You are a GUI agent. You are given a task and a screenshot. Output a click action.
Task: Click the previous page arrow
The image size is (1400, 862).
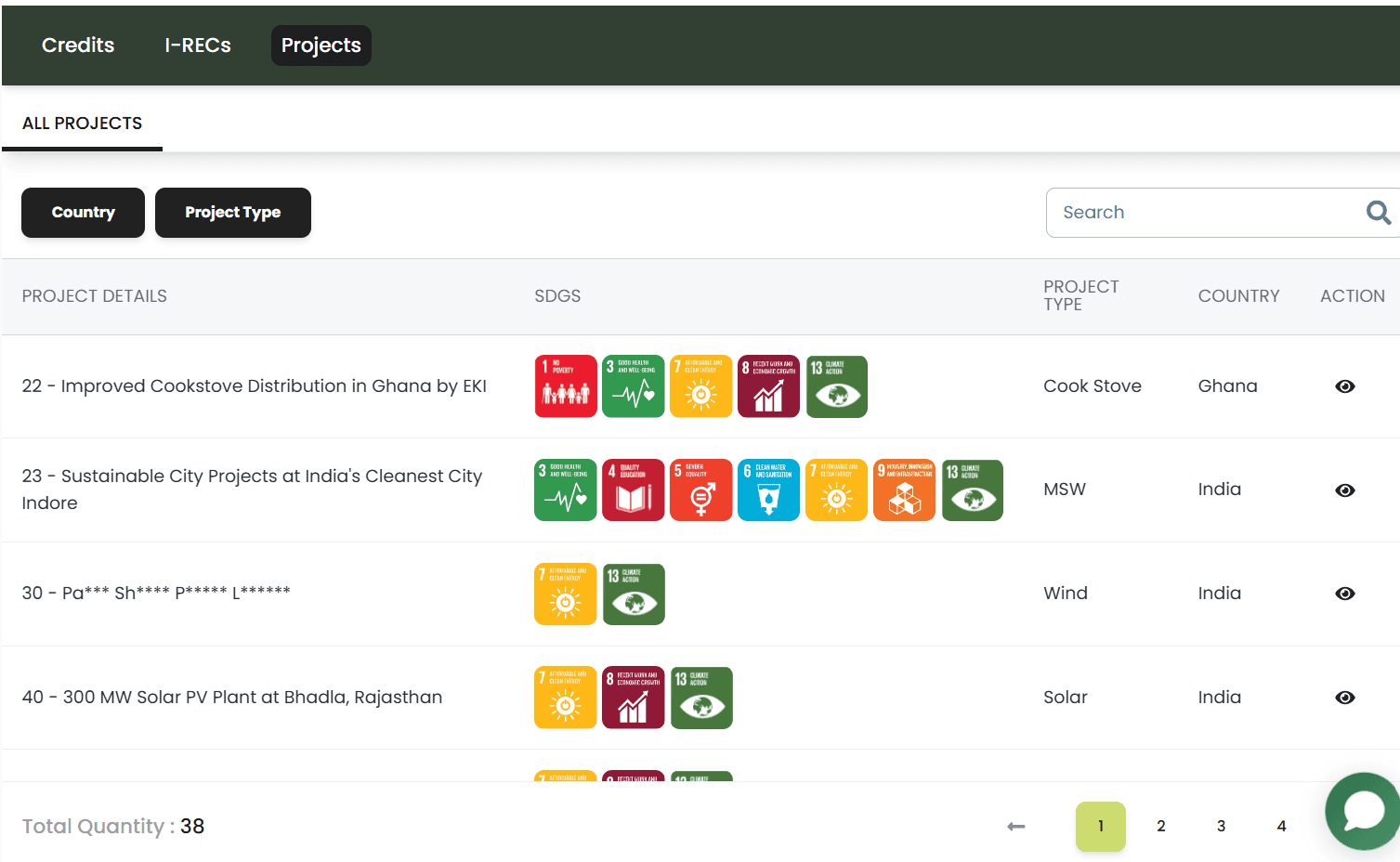click(1015, 826)
